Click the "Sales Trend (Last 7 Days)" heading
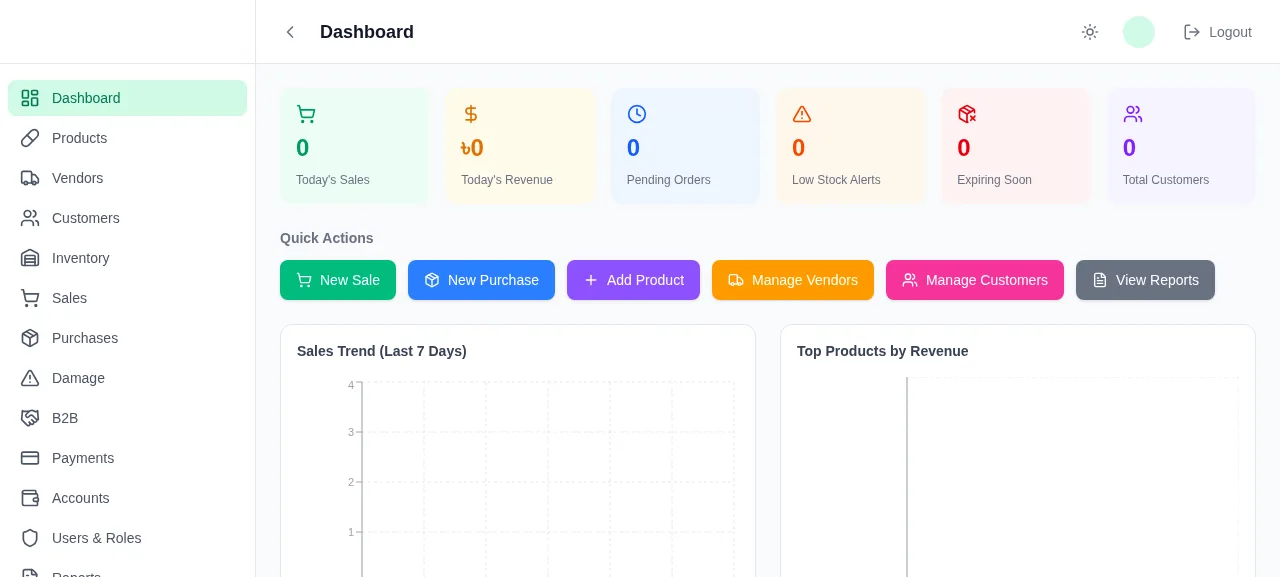1280x577 pixels. click(x=382, y=351)
